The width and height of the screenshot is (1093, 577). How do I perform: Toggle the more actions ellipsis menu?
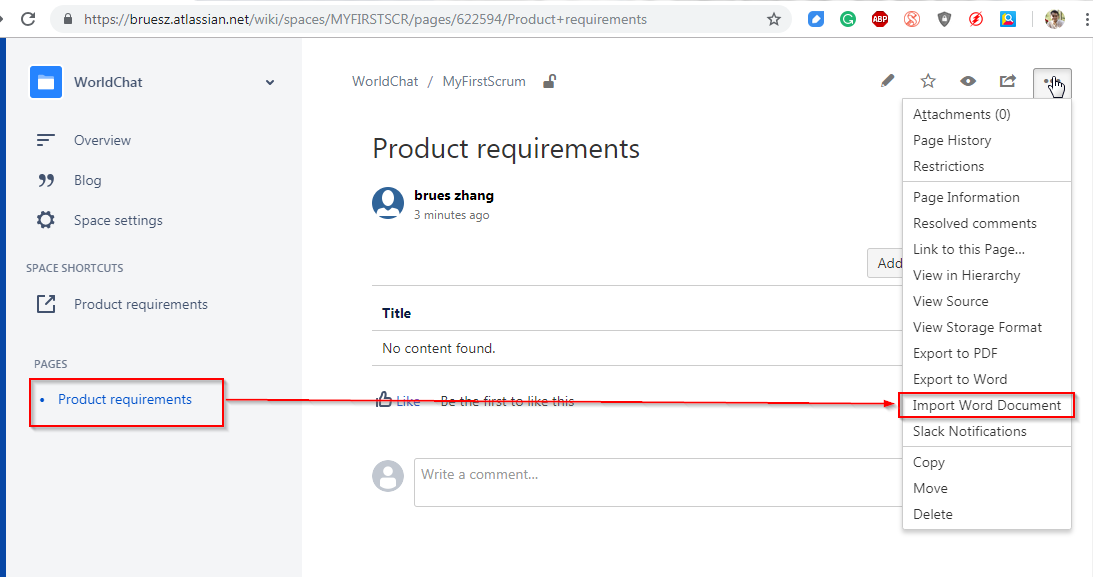click(1052, 83)
